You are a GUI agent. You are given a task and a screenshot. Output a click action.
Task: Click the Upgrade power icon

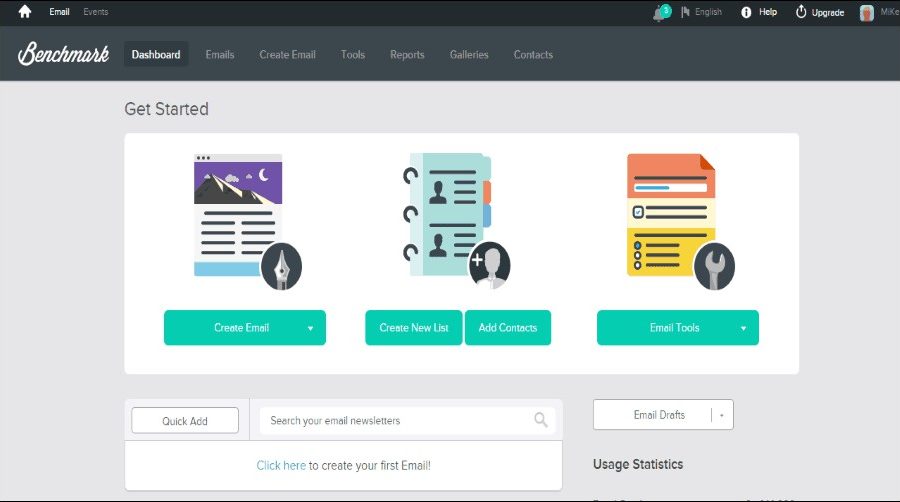tap(801, 12)
